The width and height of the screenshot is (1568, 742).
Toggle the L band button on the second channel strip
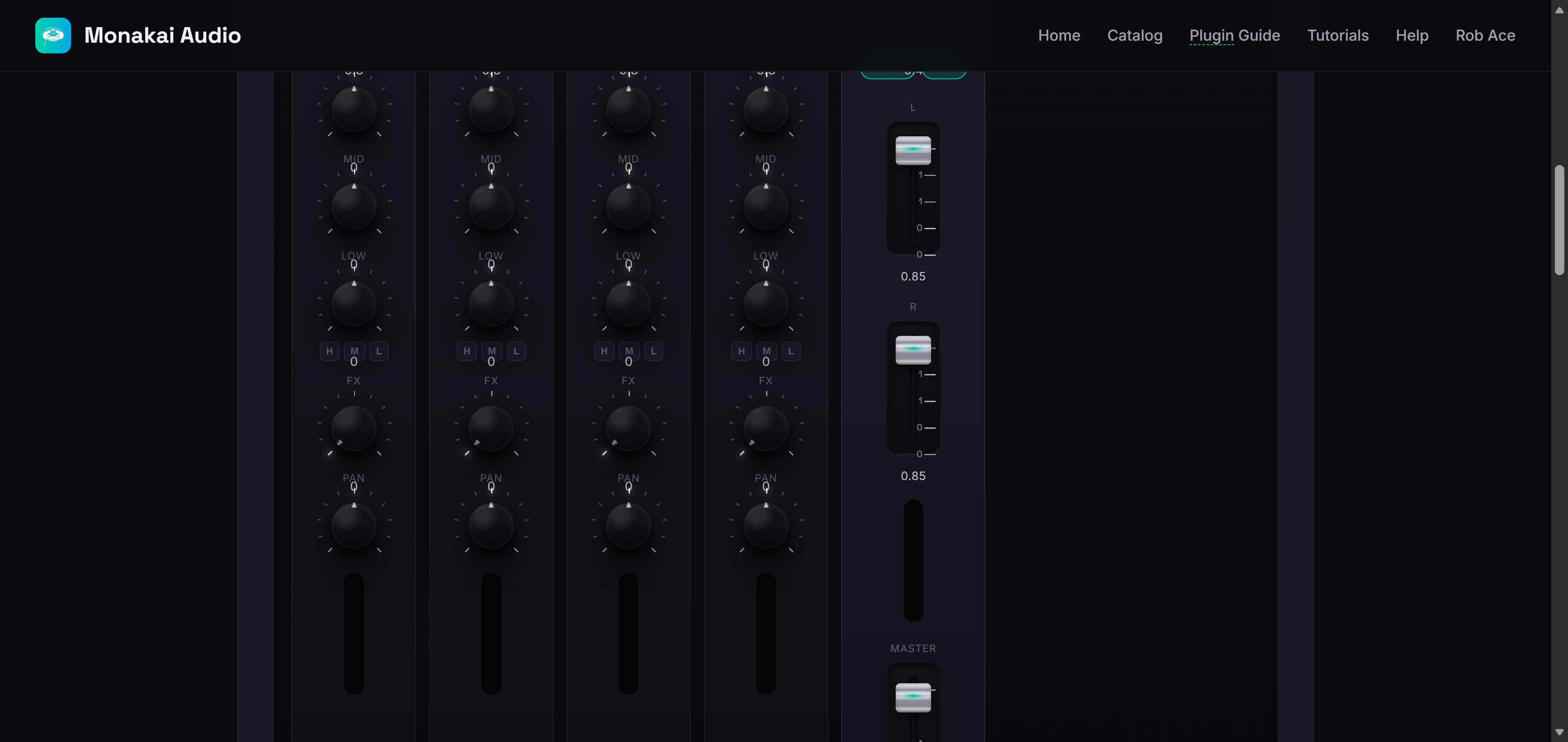[516, 351]
